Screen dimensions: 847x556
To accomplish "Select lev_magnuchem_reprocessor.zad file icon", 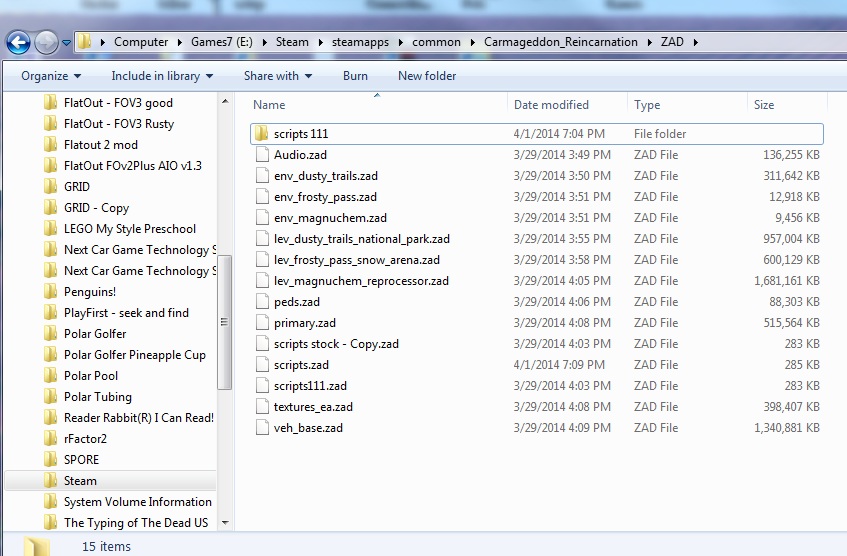I will [x=262, y=281].
